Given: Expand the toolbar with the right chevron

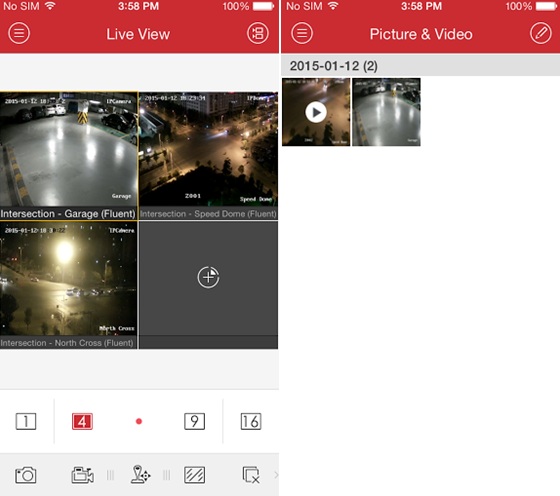Looking at the screenshot, I should point(276,475).
